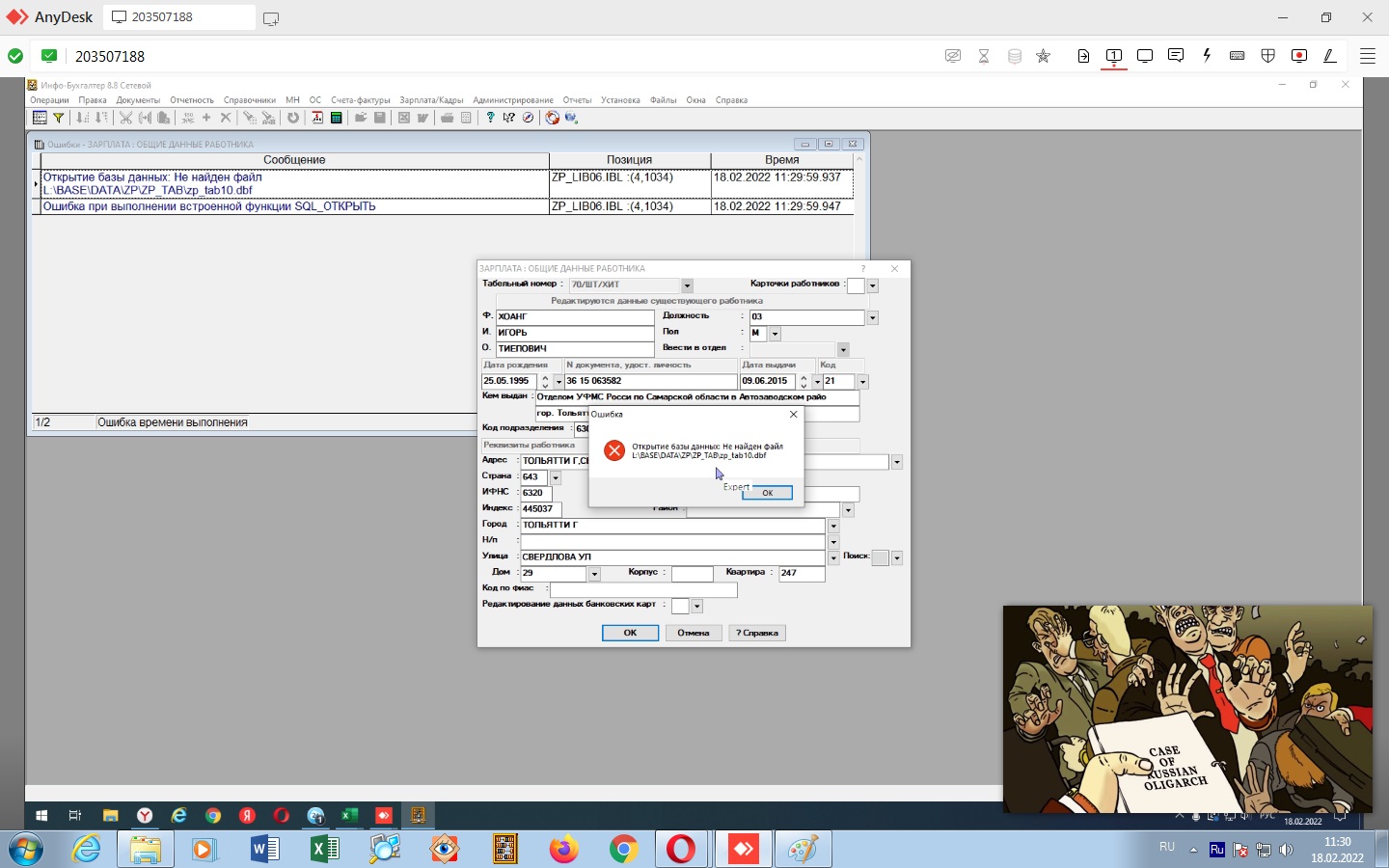Open the Зарплата/Кадры menu
This screenshot has width=1389, height=868.
point(431,100)
